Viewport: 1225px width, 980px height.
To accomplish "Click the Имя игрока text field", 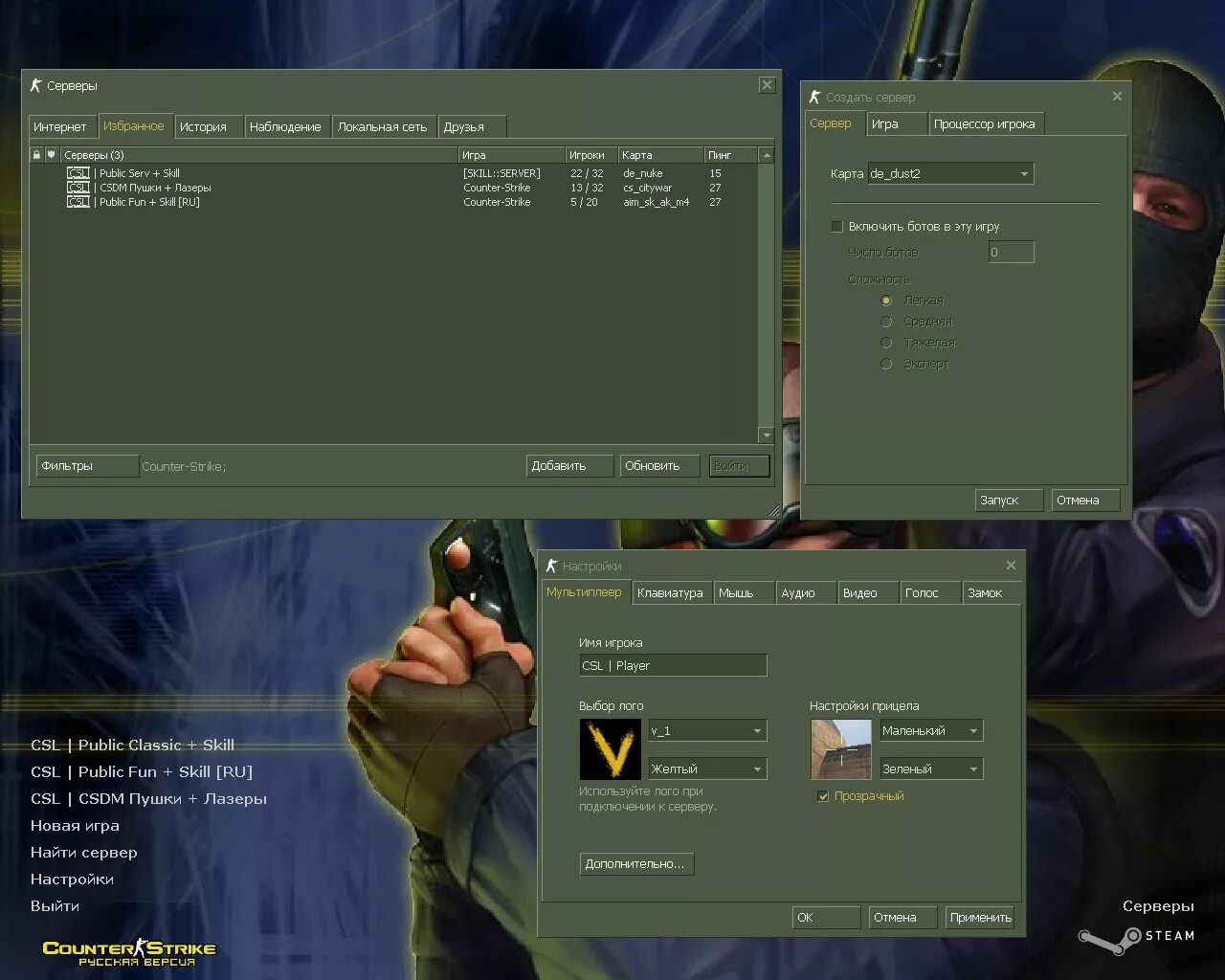I will (673, 666).
